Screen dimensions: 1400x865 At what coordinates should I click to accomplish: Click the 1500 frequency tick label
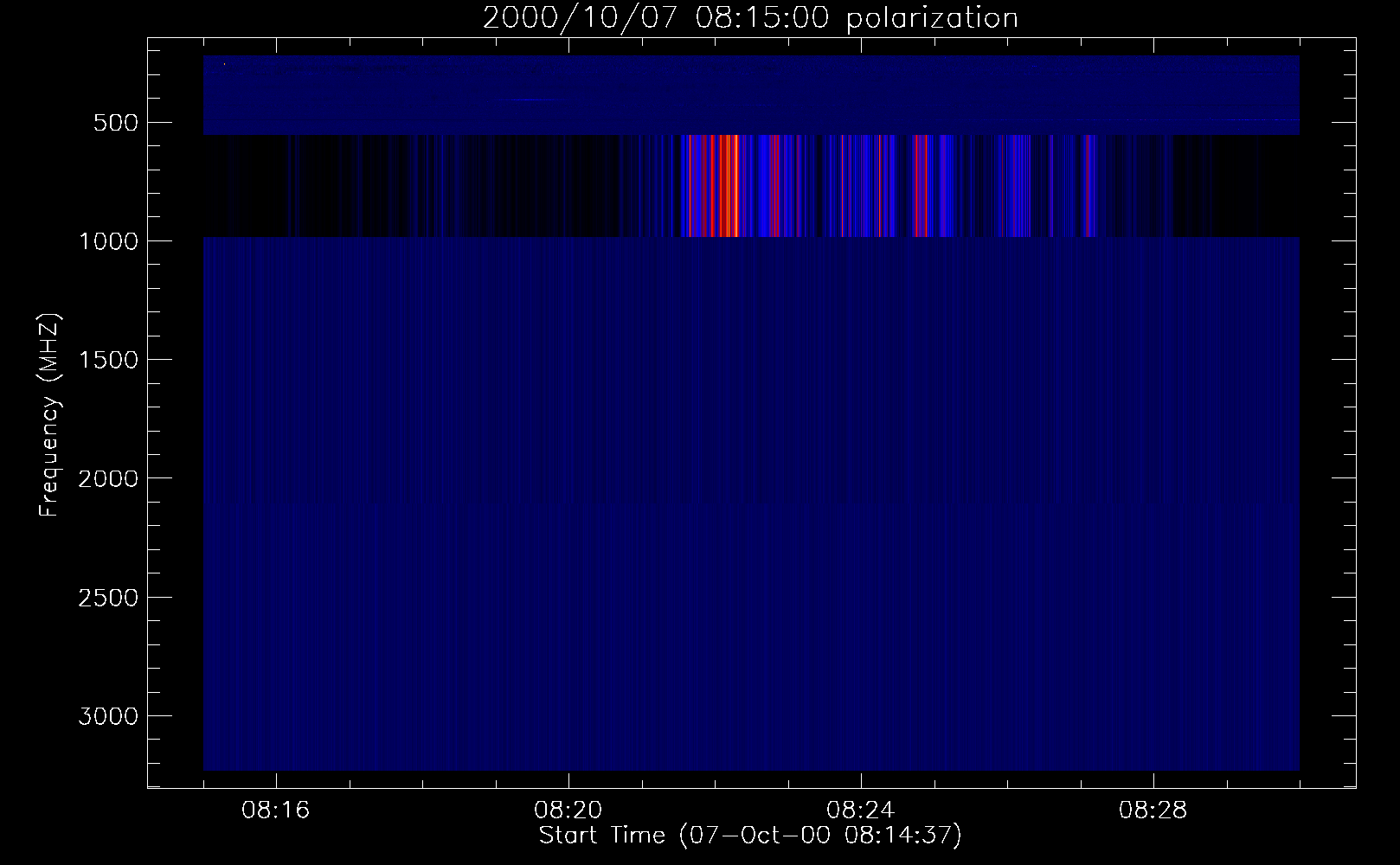[107, 360]
